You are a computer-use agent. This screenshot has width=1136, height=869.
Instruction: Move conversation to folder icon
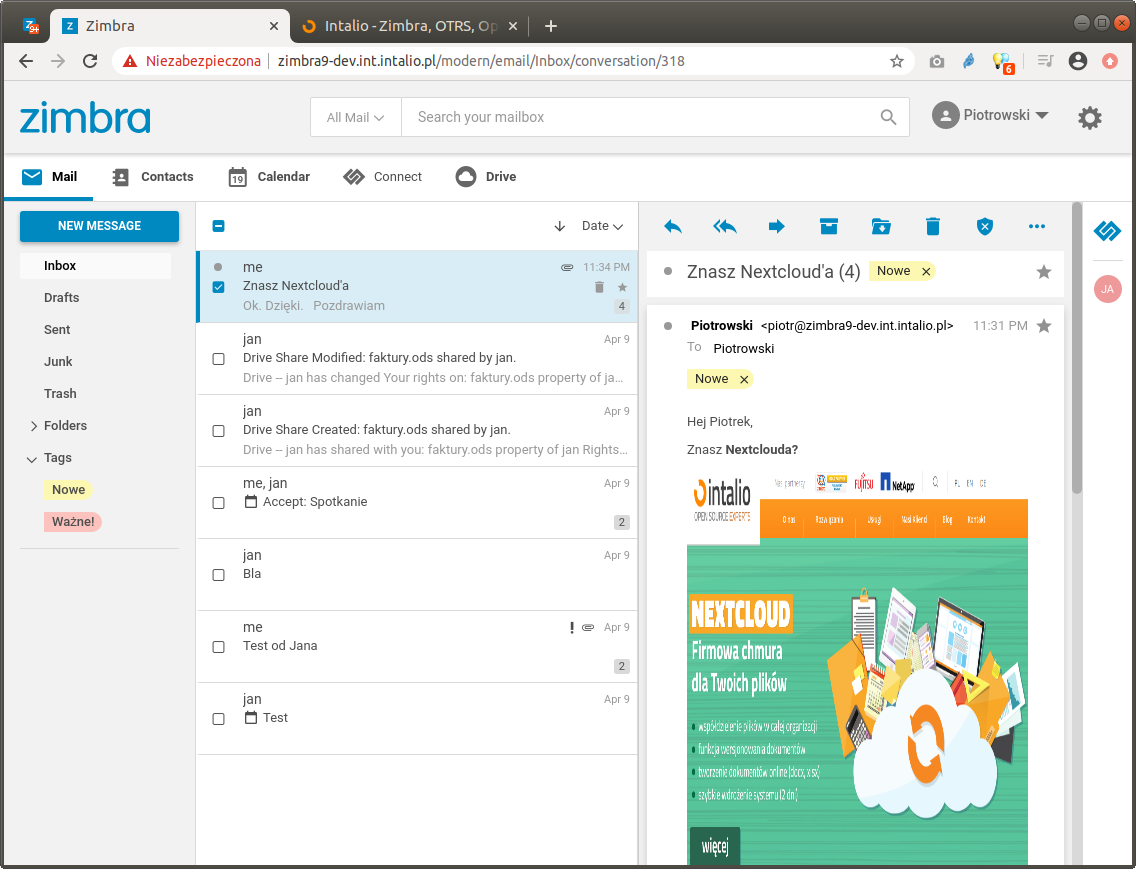tap(881, 227)
